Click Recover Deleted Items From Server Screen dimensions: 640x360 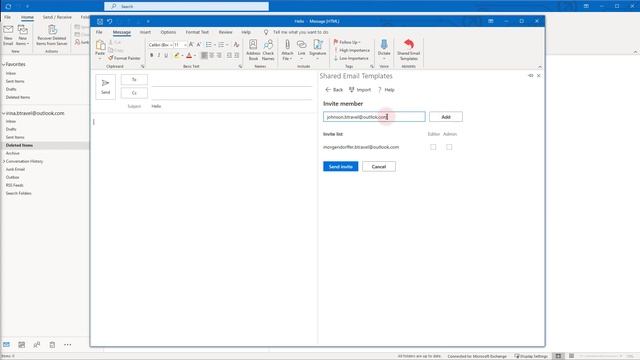[x=52, y=35]
